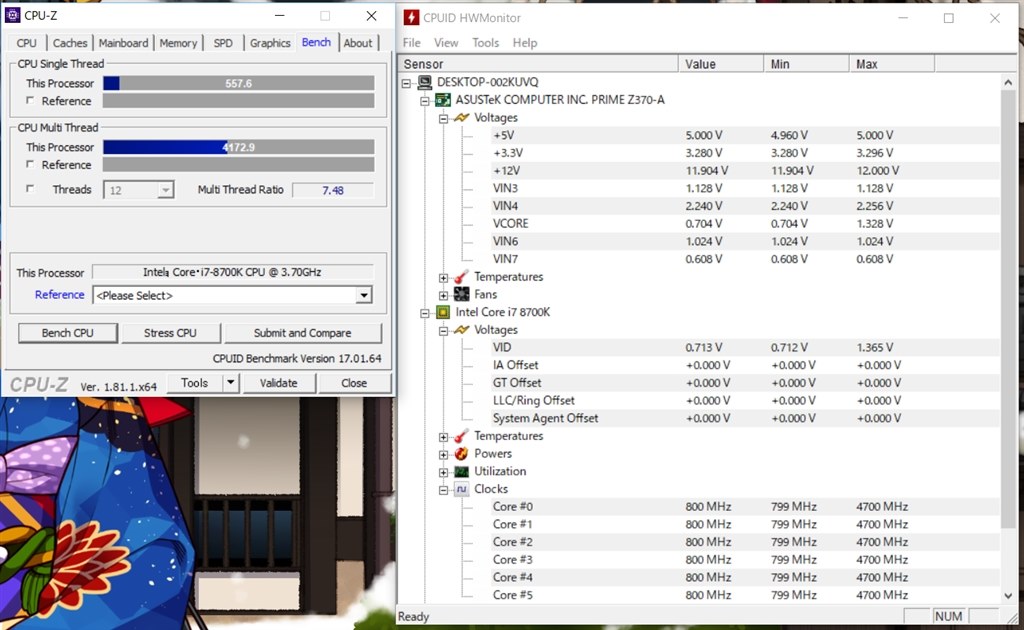Switch to the Memory tab in CPU-Z
This screenshot has width=1024, height=630.
[x=178, y=43]
